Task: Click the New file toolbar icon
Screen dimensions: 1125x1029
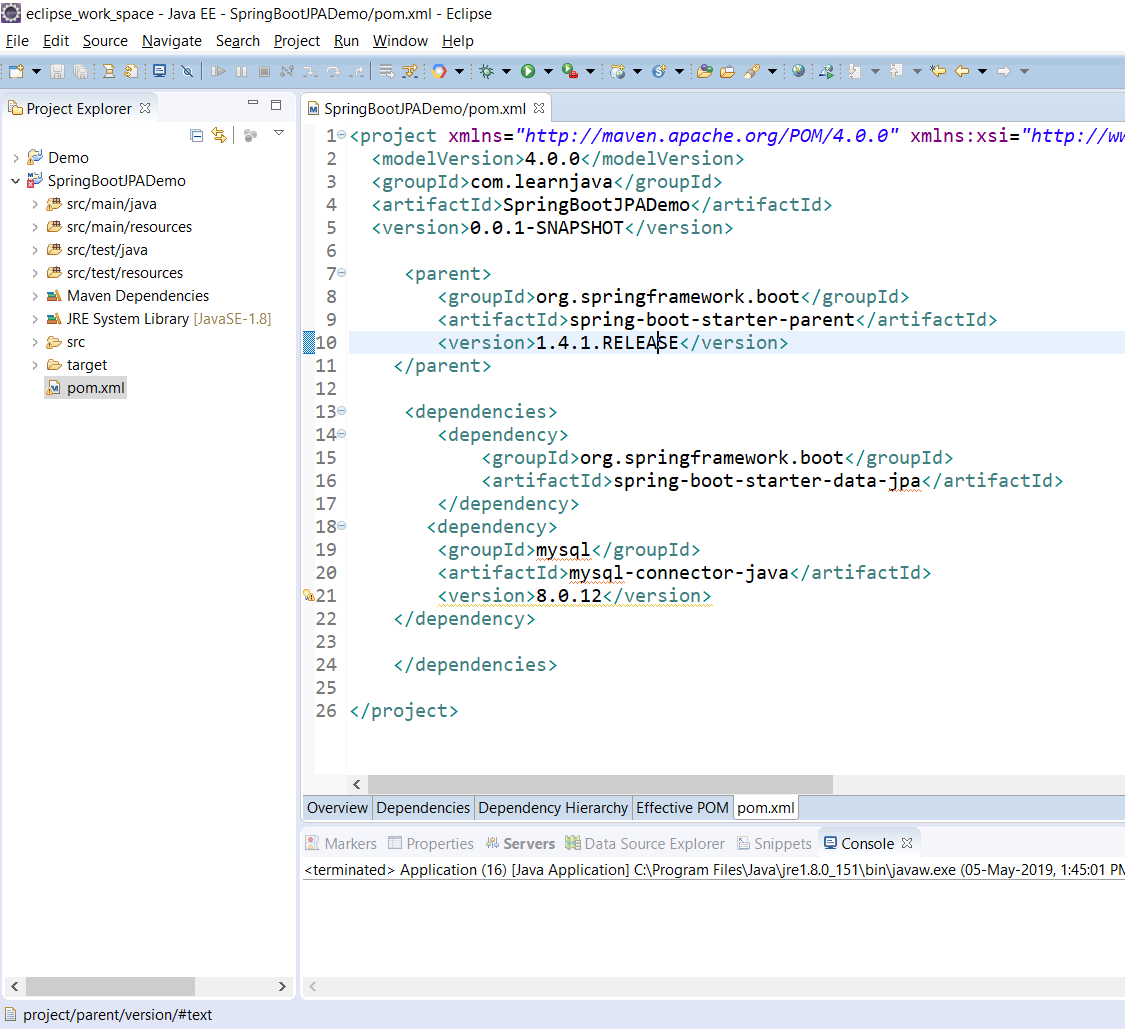Action: (16, 71)
